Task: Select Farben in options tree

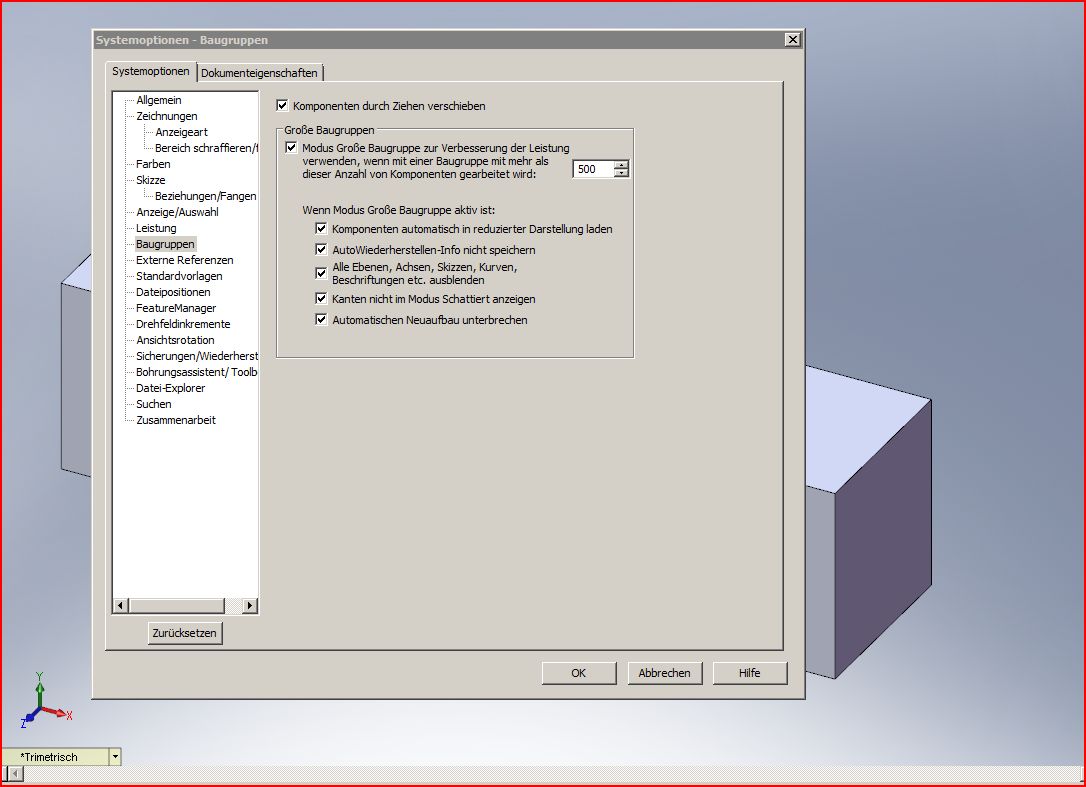Action: coord(153,163)
